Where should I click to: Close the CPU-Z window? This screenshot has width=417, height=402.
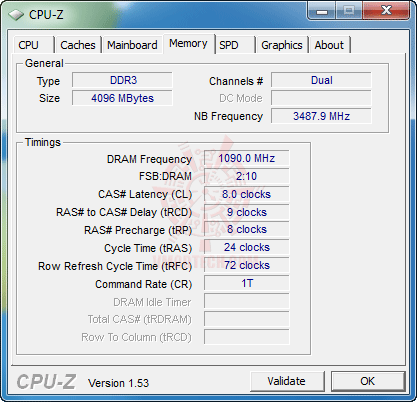click(x=386, y=11)
